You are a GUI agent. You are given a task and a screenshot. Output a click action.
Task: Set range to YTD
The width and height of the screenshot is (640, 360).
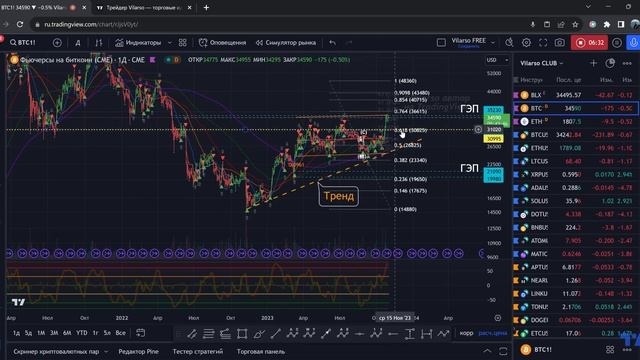pos(82,333)
